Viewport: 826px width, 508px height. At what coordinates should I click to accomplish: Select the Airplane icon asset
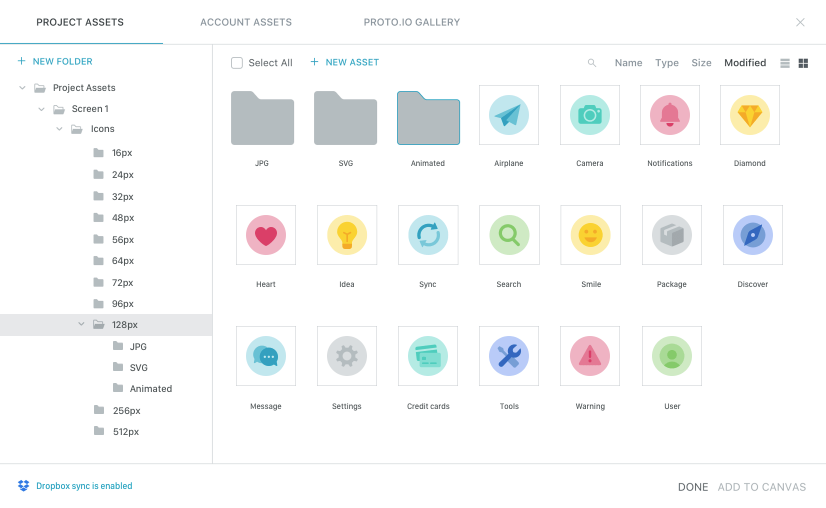[x=508, y=115]
